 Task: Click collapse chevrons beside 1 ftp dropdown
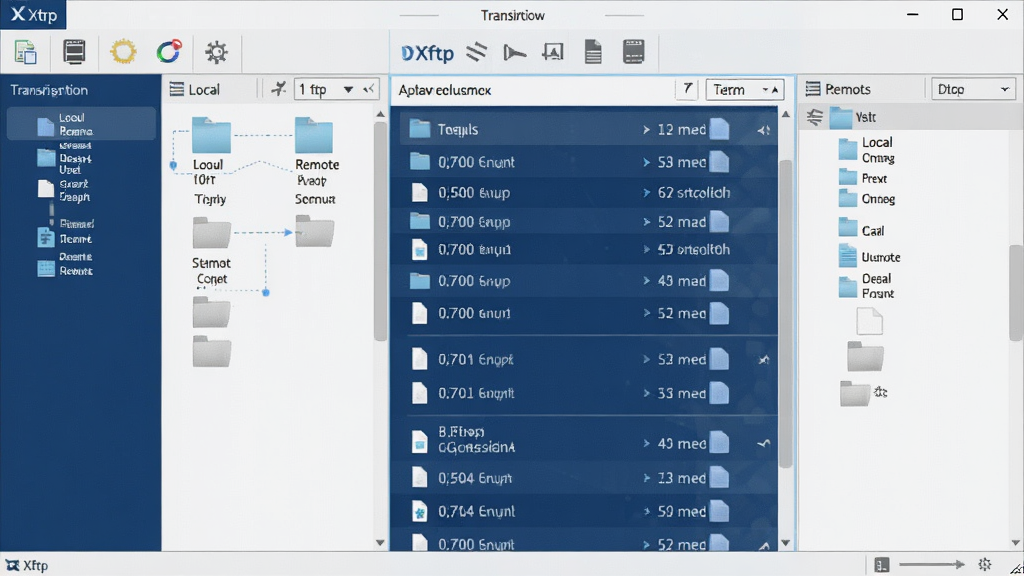[369, 89]
